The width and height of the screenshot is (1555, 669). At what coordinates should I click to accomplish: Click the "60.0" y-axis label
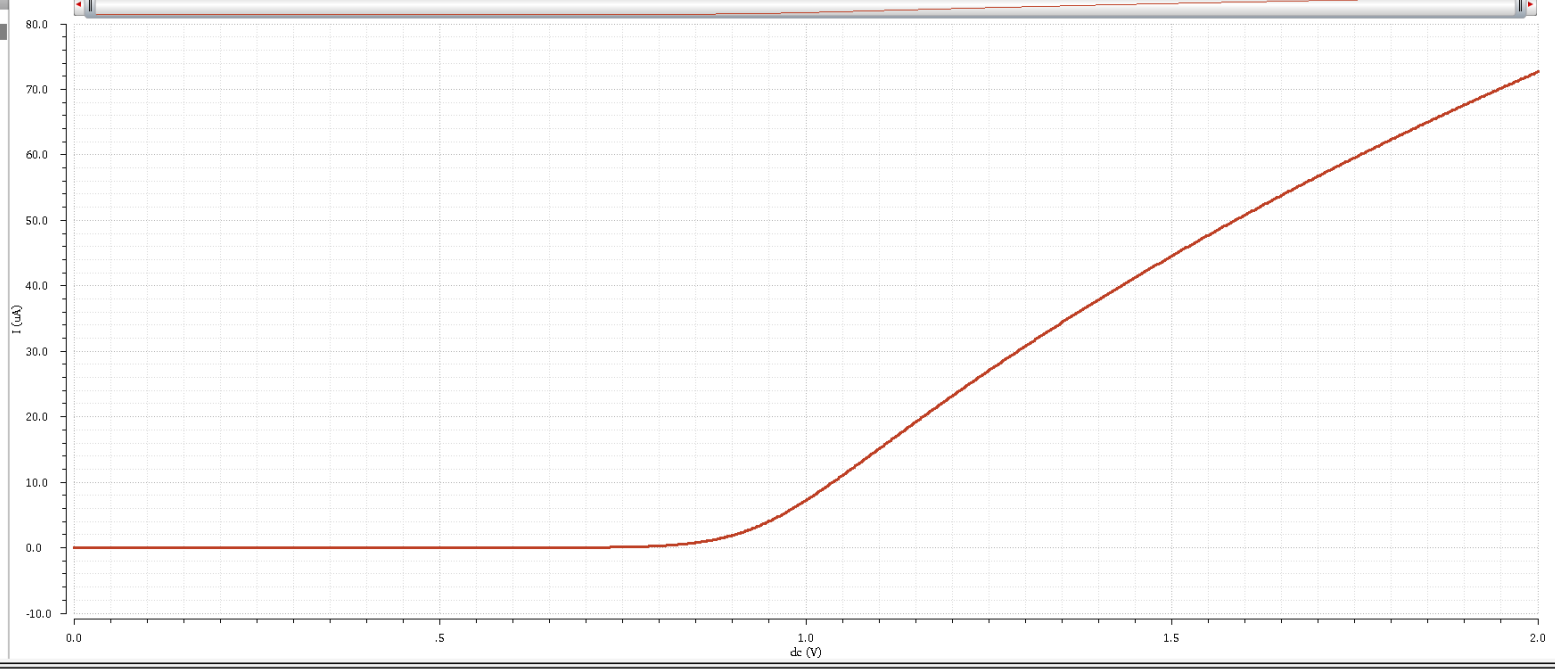38,155
